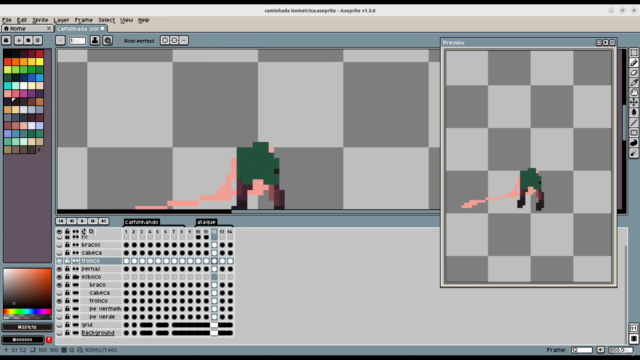The height and width of the screenshot is (360, 640).
Task: Select the Blur tool
Action: tap(633, 153)
